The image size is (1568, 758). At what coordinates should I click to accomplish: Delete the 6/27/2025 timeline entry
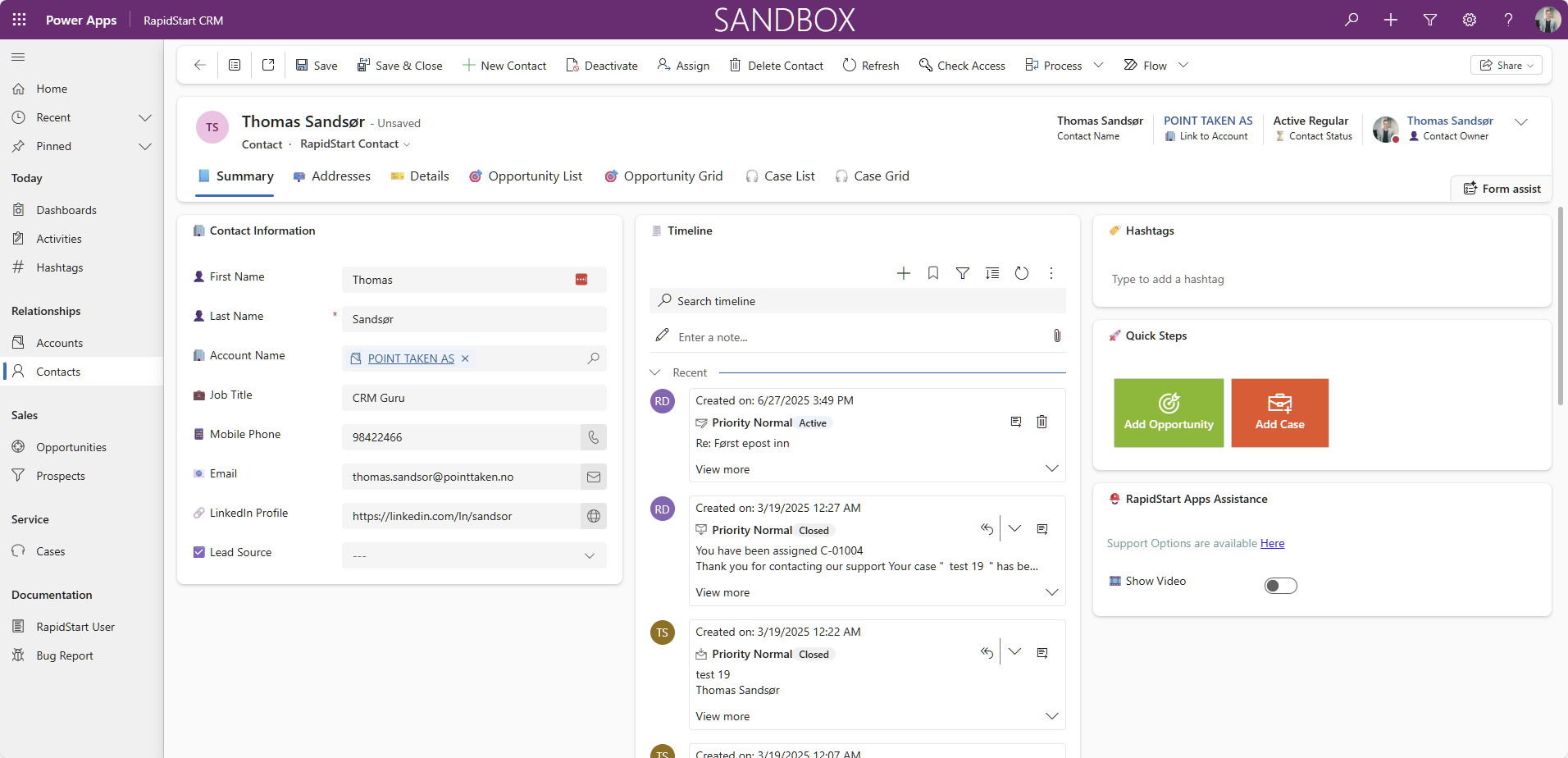pyautogui.click(x=1042, y=422)
